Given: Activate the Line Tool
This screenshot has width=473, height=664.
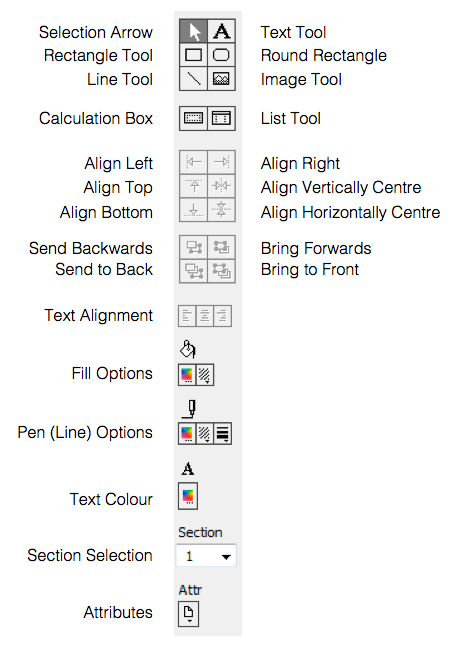Looking at the screenshot, I should 194,78.
